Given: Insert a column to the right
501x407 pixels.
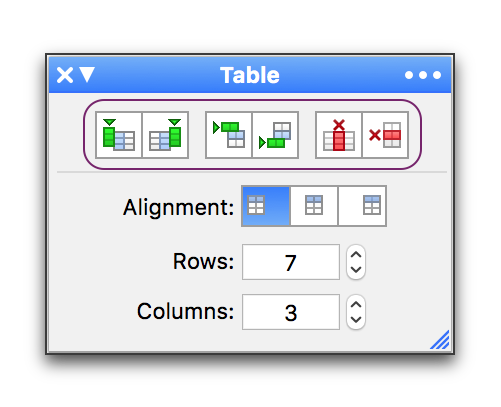Looking at the screenshot, I should 165,135.
